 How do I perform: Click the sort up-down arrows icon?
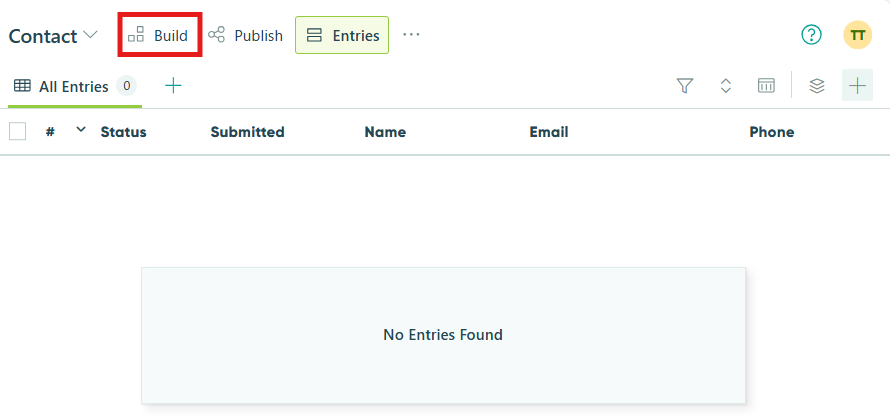tap(725, 86)
